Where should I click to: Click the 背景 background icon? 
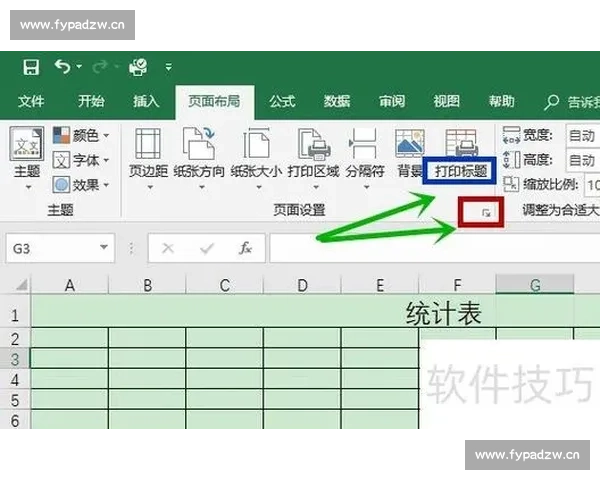[x=410, y=144]
